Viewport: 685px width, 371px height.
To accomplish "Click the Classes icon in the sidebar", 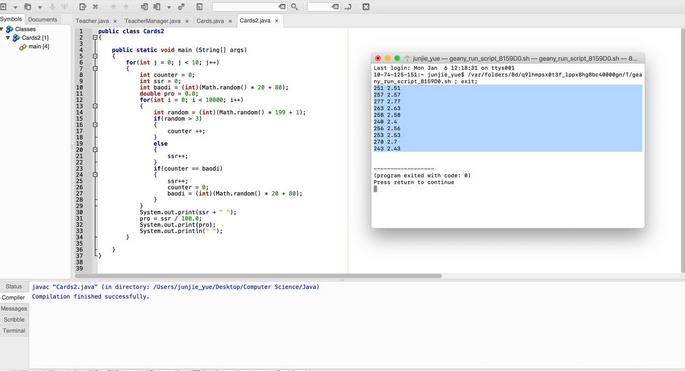I will tap(9, 29).
